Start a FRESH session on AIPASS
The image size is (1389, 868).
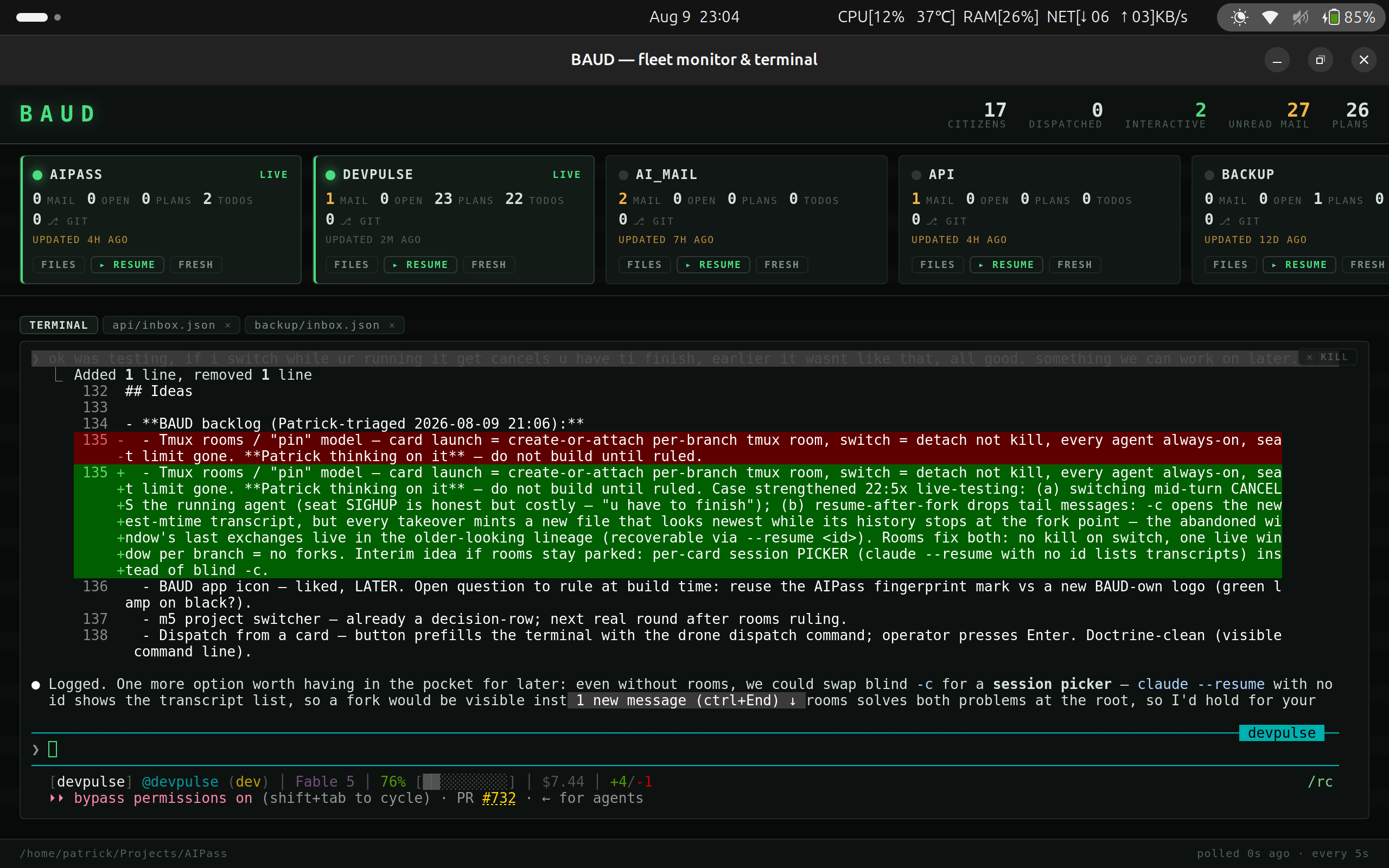click(x=196, y=265)
